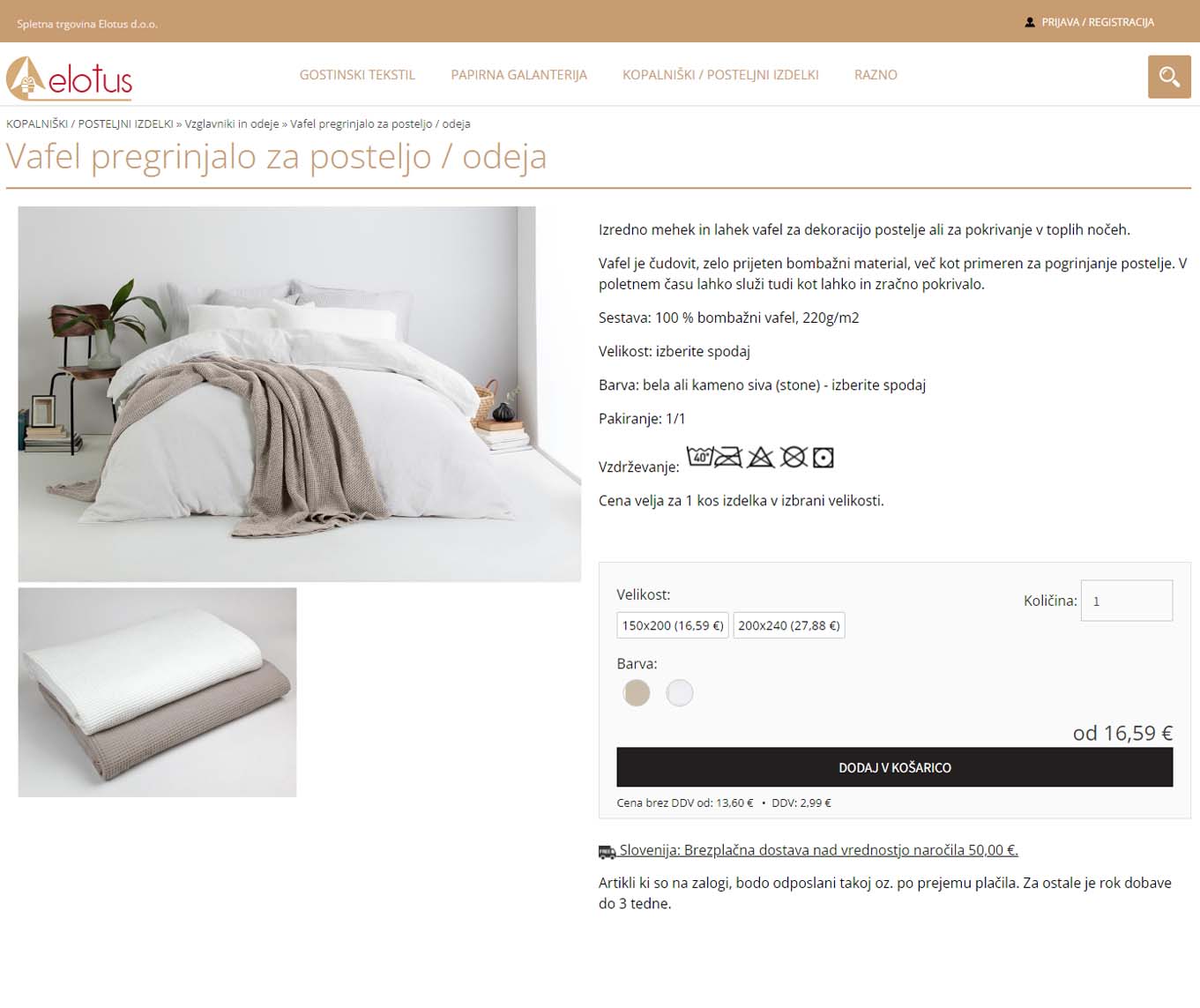Select size 150x200 (16,59 €)
The height and width of the screenshot is (1008, 1200).
coord(673,625)
